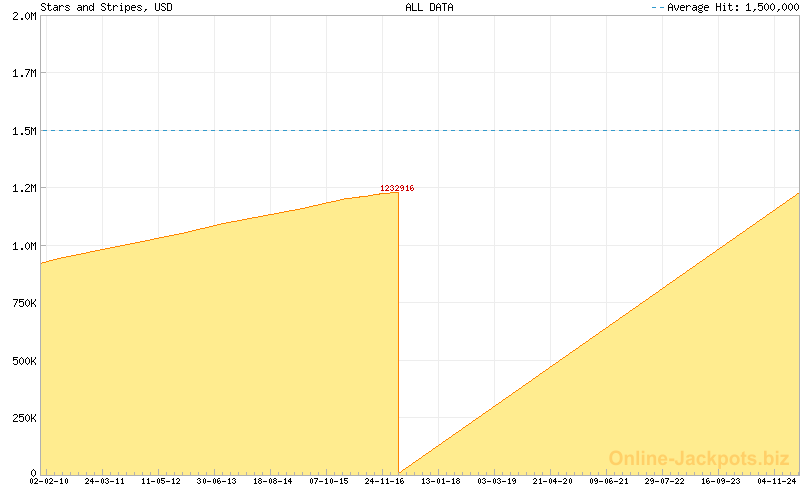Click the Online-Jackpots.biz watermark
The width and height of the screenshot is (800, 490).
[693, 458]
